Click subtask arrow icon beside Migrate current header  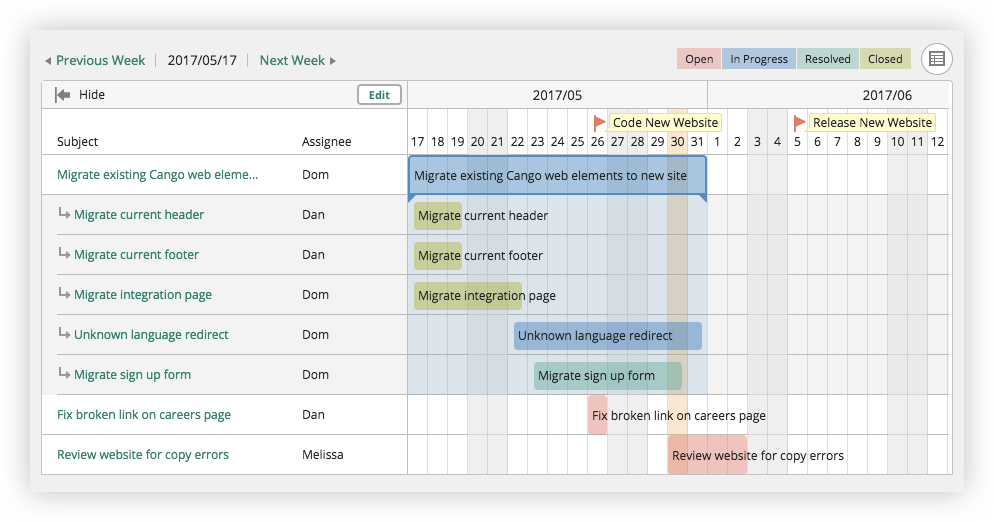[64, 214]
